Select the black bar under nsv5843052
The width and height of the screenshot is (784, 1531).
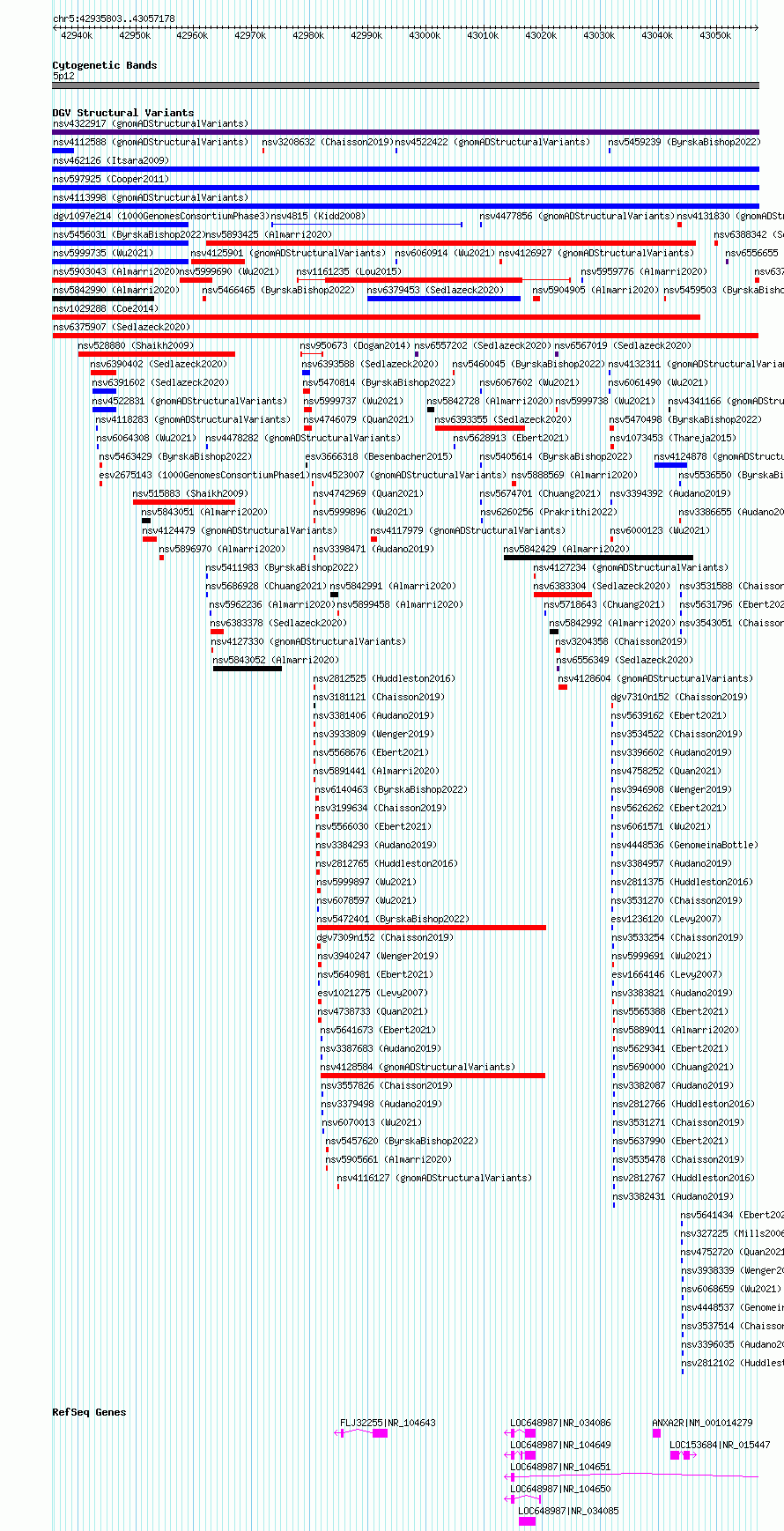tap(248, 669)
